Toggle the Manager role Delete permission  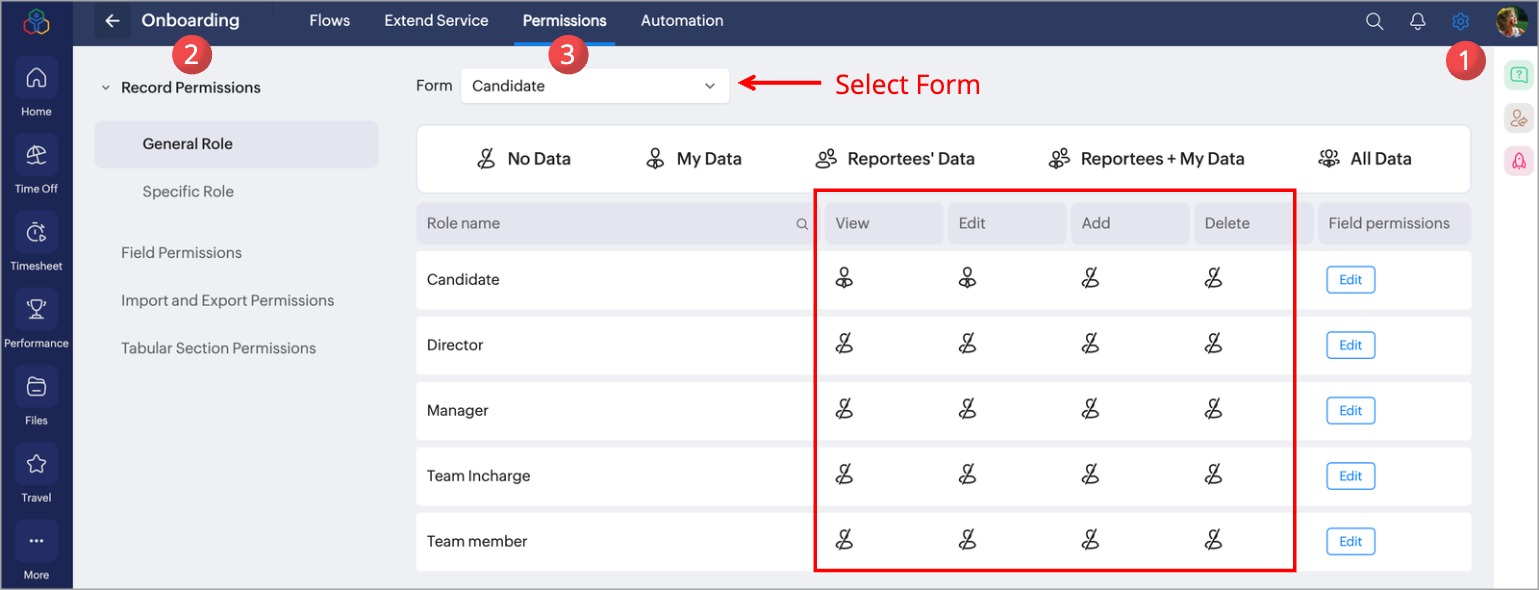tap(1213, 410)
